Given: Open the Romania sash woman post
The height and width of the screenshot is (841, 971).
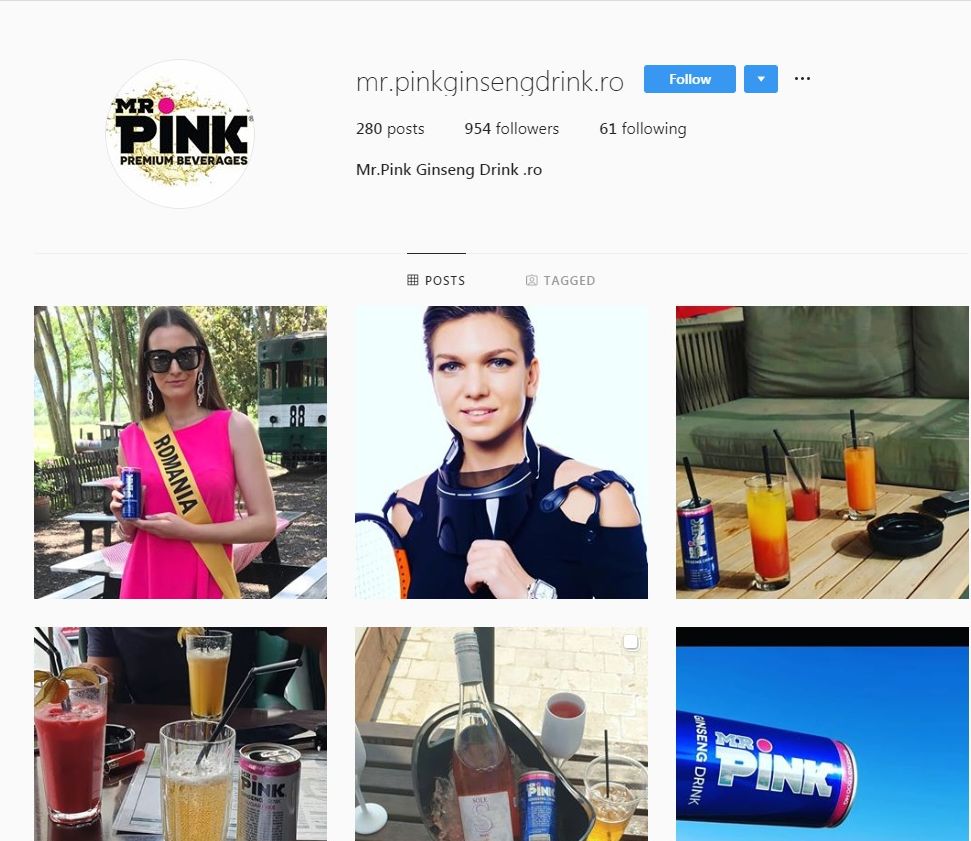Looking at the screenshot, I should 180,453.
